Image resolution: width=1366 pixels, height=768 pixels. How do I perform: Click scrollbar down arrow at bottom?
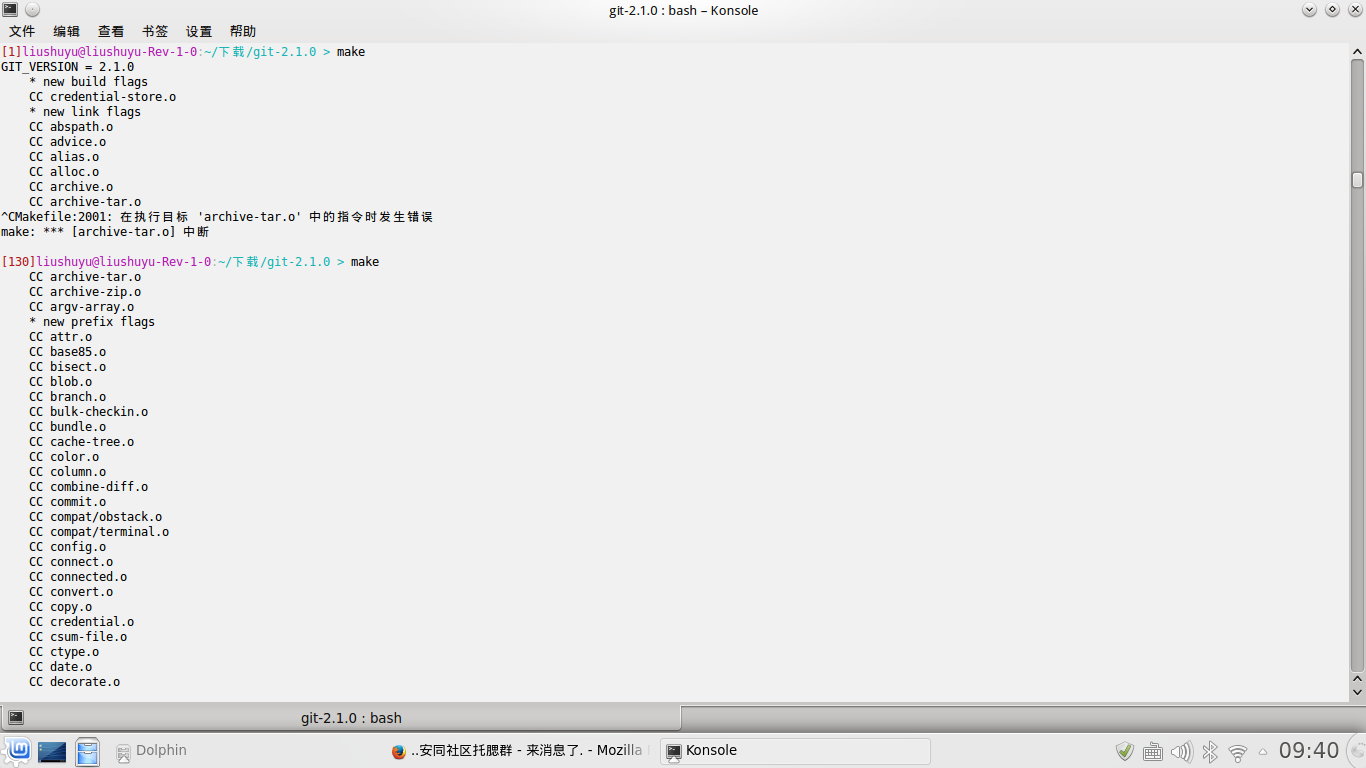click(x=1357, y=692)
